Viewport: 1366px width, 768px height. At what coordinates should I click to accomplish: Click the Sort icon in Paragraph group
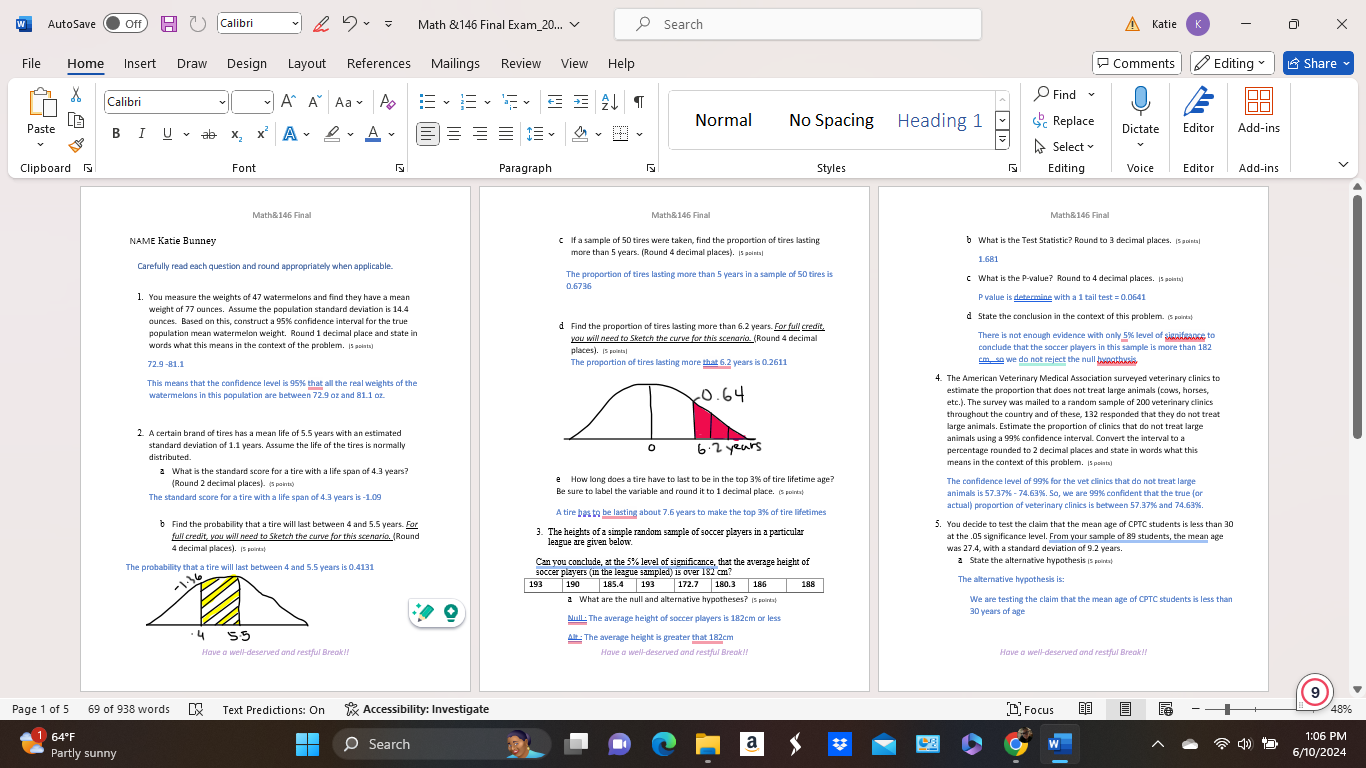point(611,100)
